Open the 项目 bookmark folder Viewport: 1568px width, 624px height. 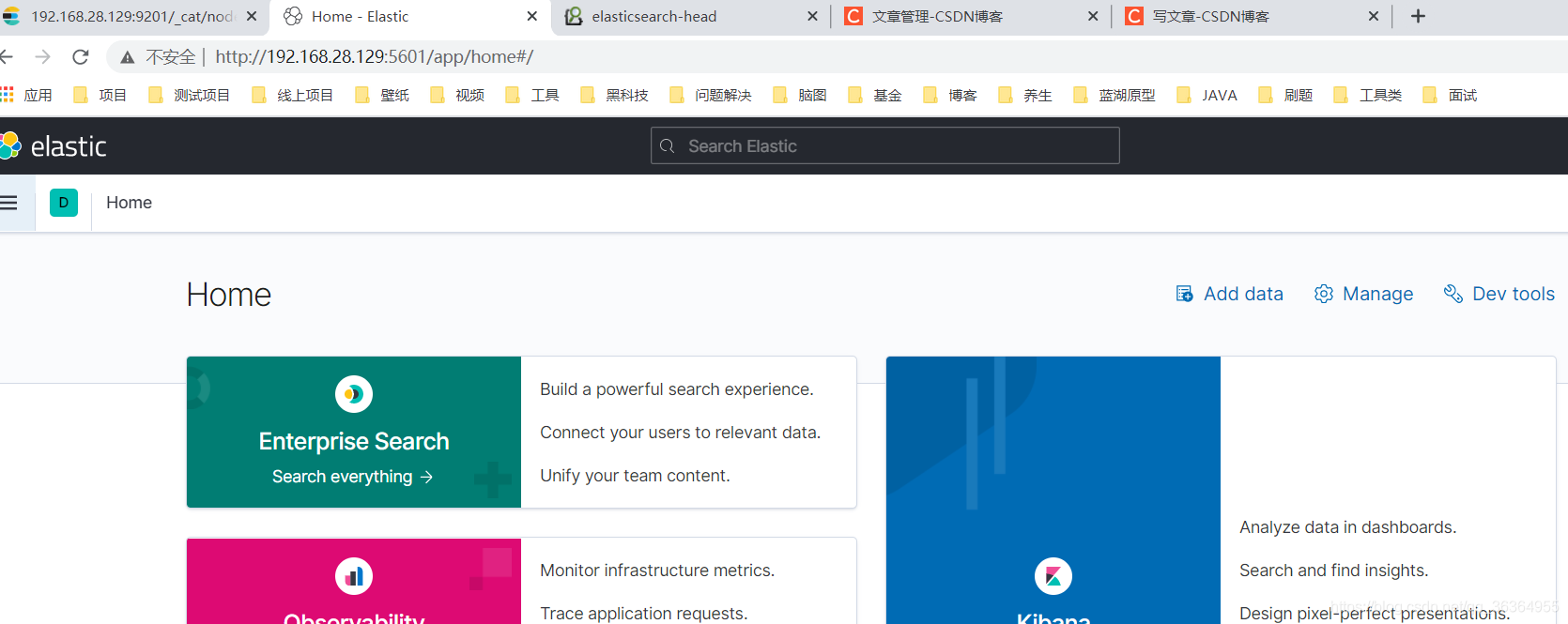[100, 95]
